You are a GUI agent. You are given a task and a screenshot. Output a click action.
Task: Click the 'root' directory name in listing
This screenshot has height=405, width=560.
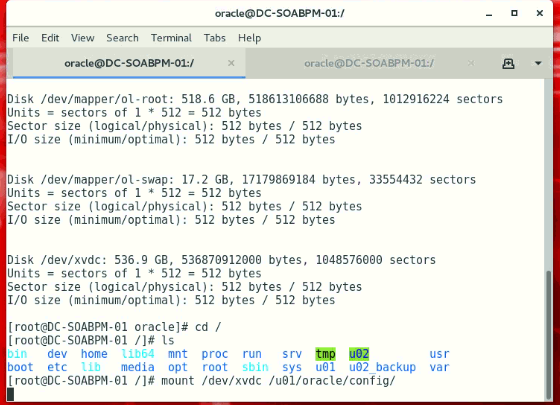214,367
